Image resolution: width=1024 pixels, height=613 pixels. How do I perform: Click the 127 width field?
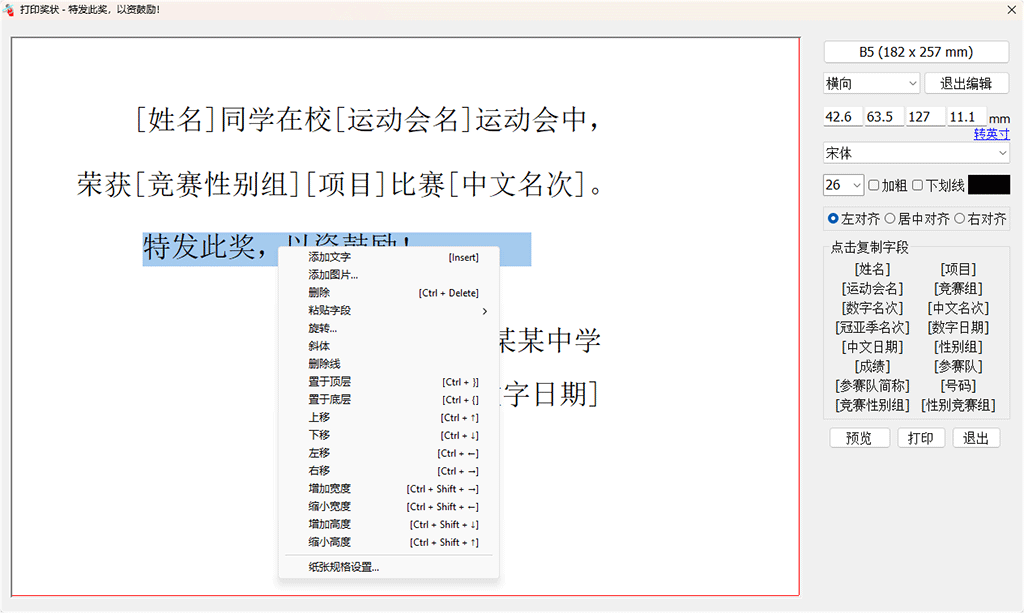coord(925,117)
